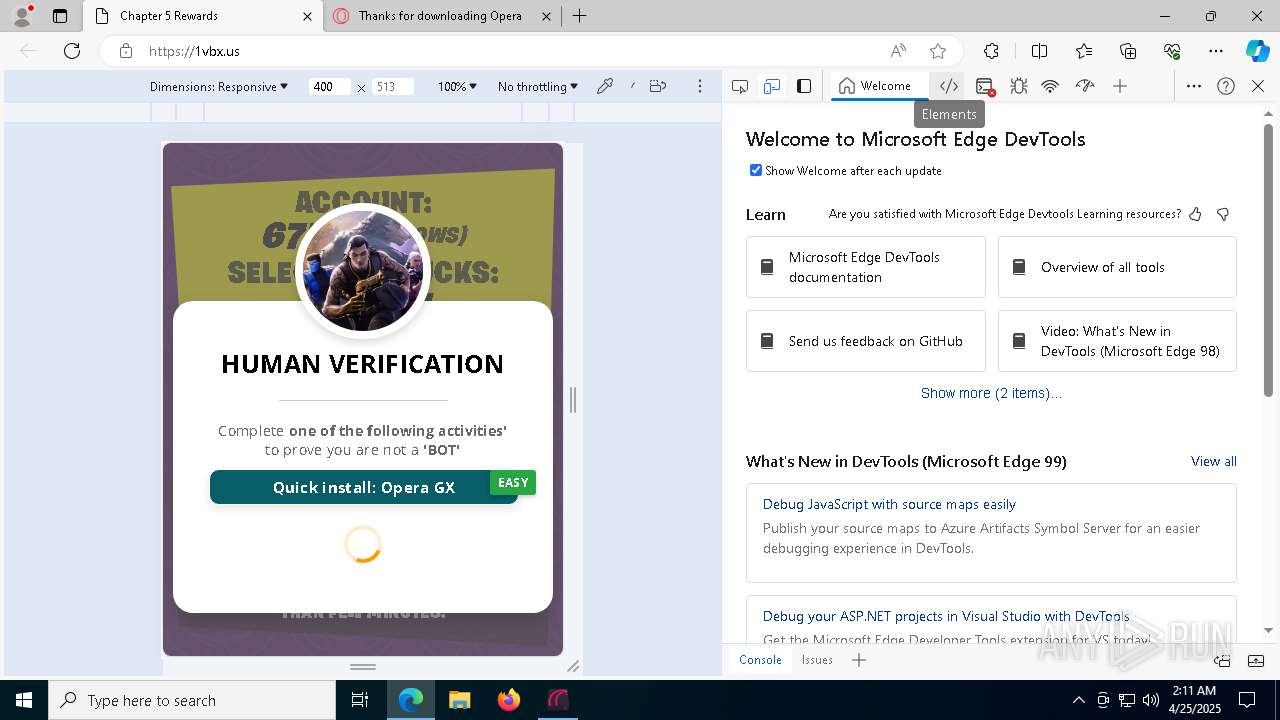Screen dimensions: 1280x720
Task: Add page to favorites star icon
Action: (938, 51)
